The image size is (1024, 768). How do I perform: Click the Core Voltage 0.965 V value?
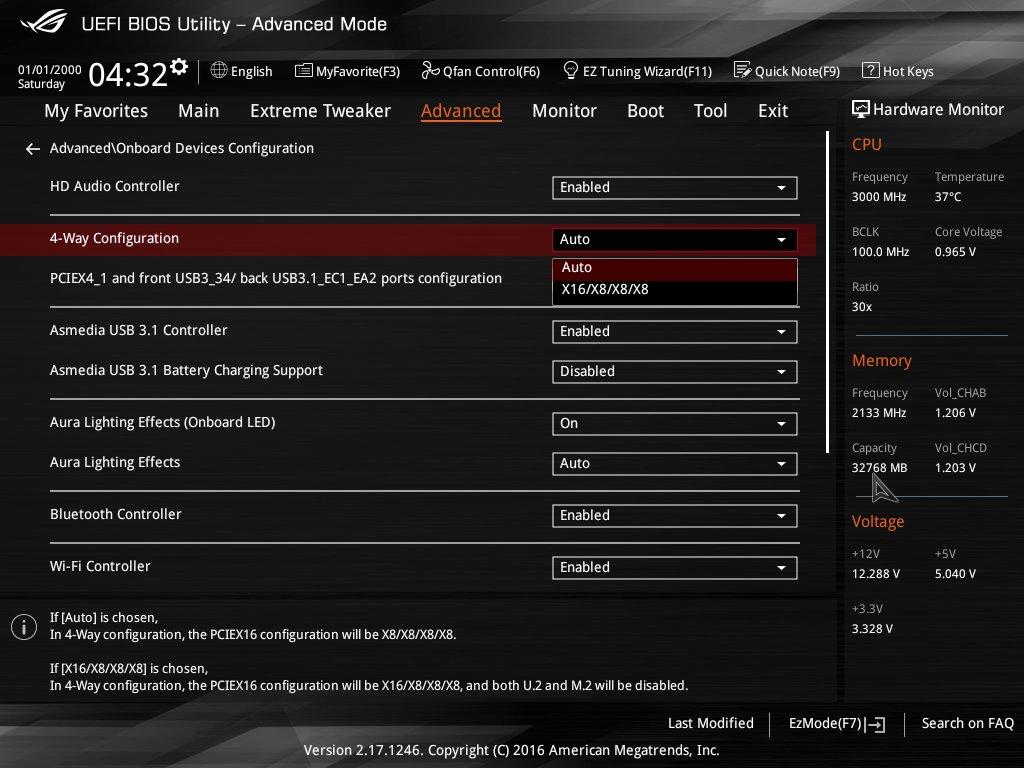pos(955,251)
